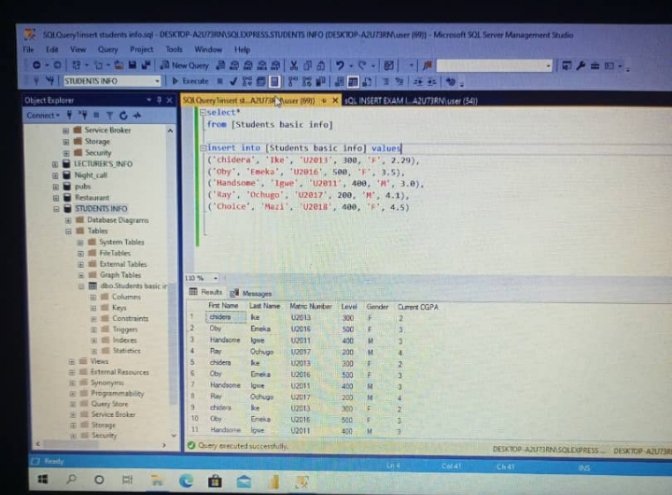672x495 pixels.
Task: Click the Redo arrow icon
Action: click(363, 66)
